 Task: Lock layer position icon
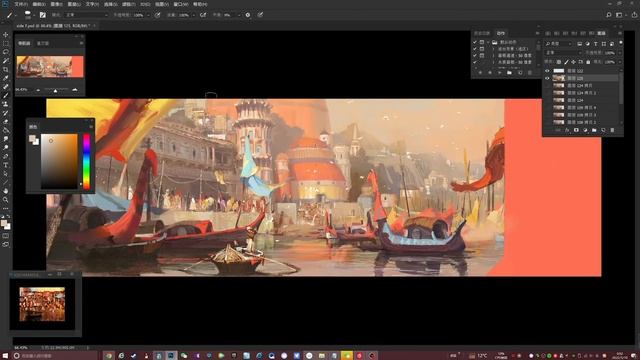573,62
